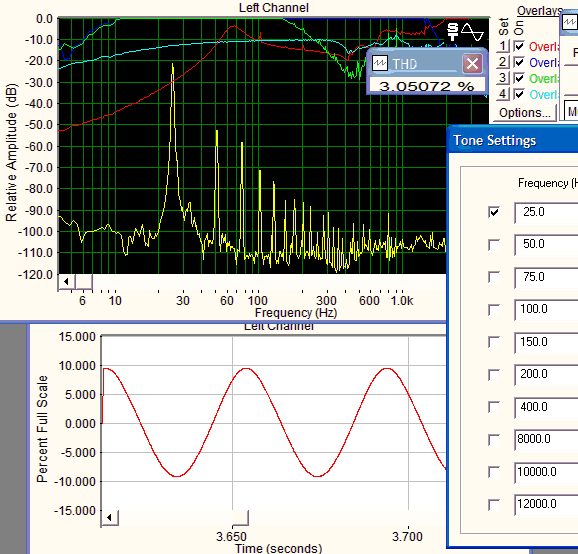The height and width of the screenshot is (554, 578).
Task: Close the THD readout window
Action: 472,64
